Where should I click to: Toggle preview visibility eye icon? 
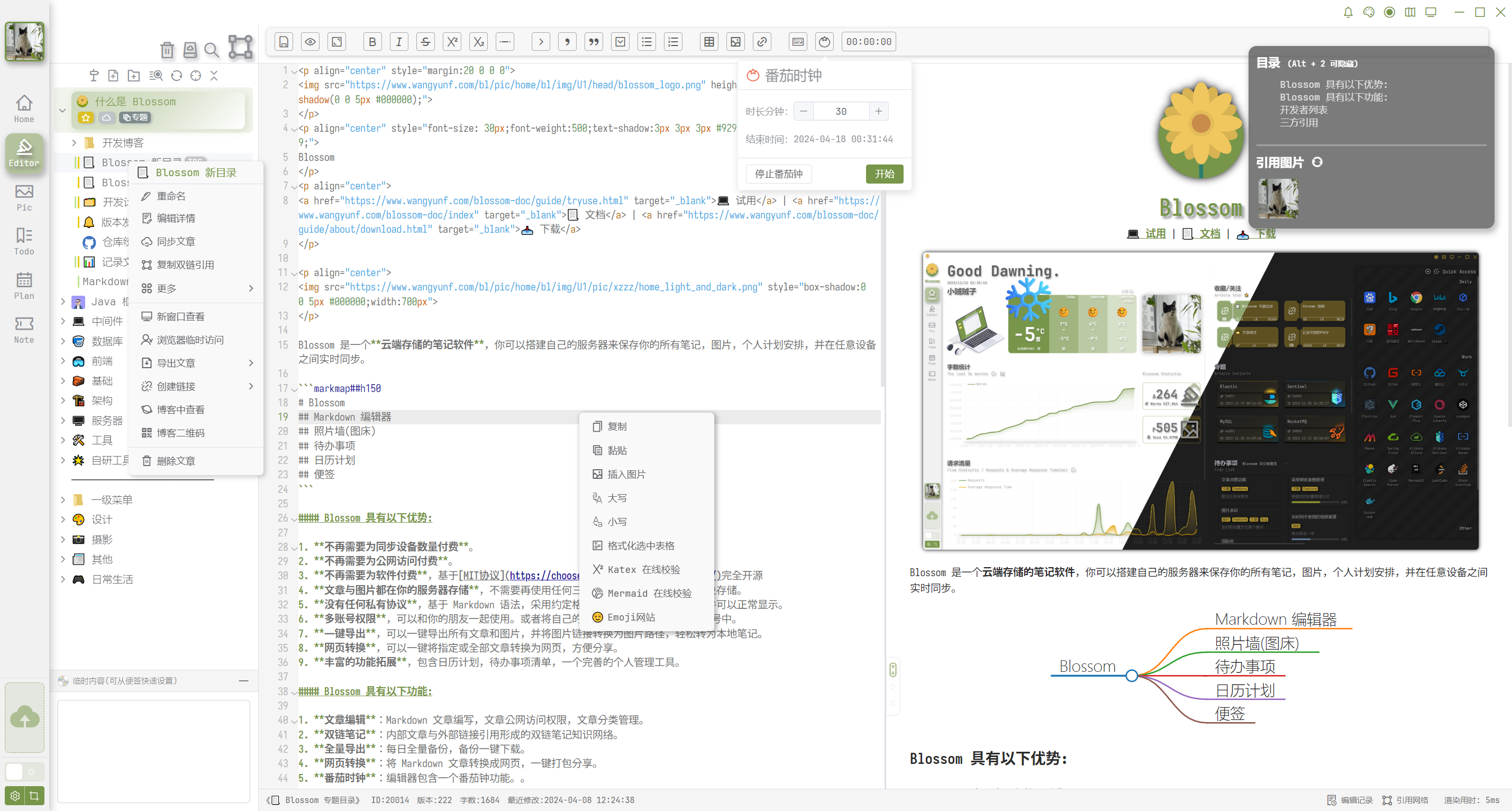point(311,42)
